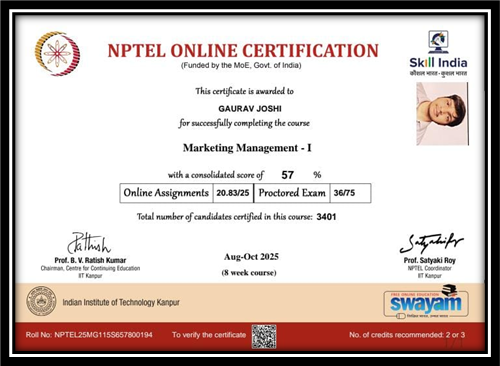
Task: Click the Swayam logo
Action: tap(426, 302)
